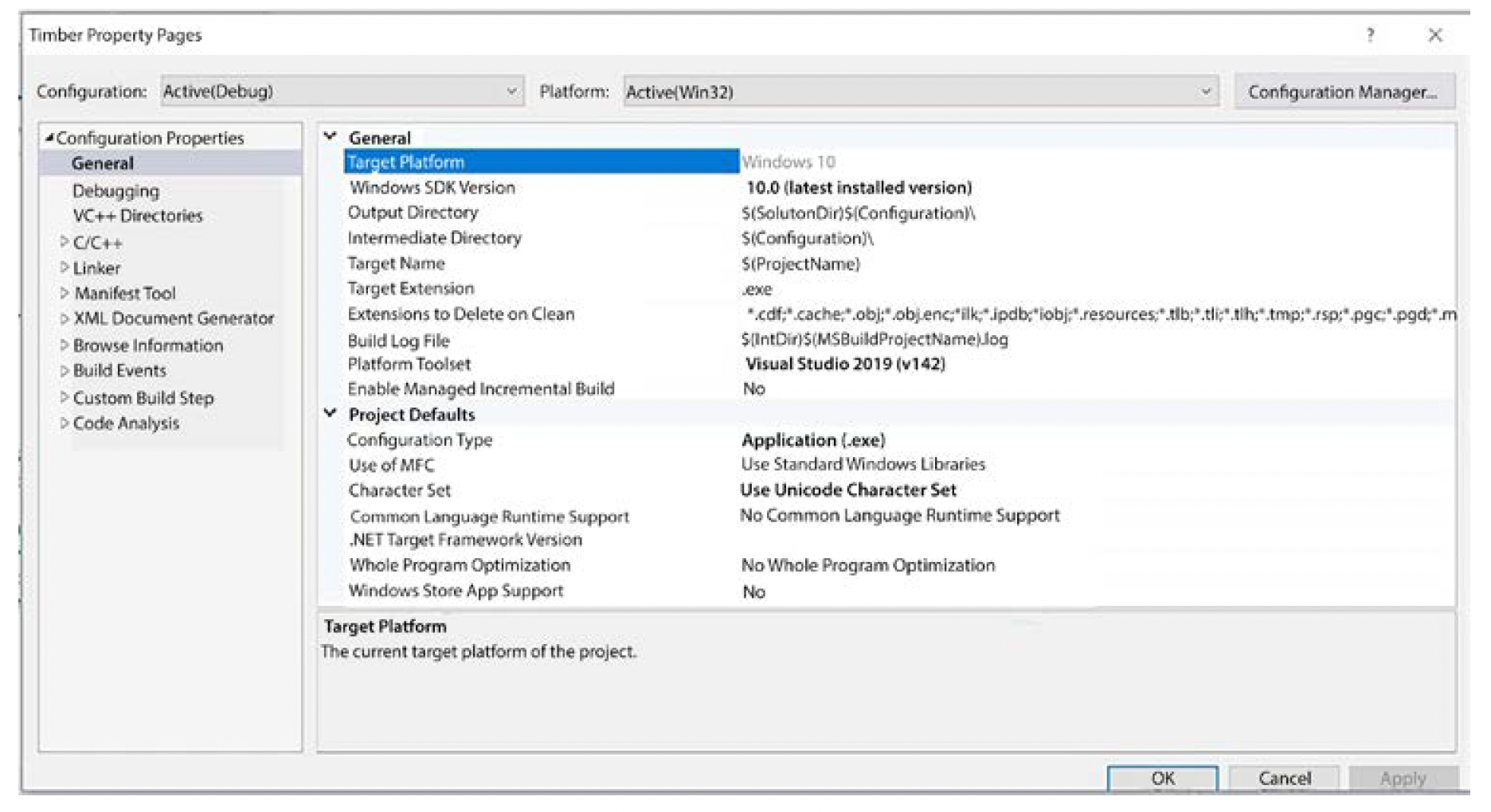Expand the Manifest Tool node

tap(65, 293)
